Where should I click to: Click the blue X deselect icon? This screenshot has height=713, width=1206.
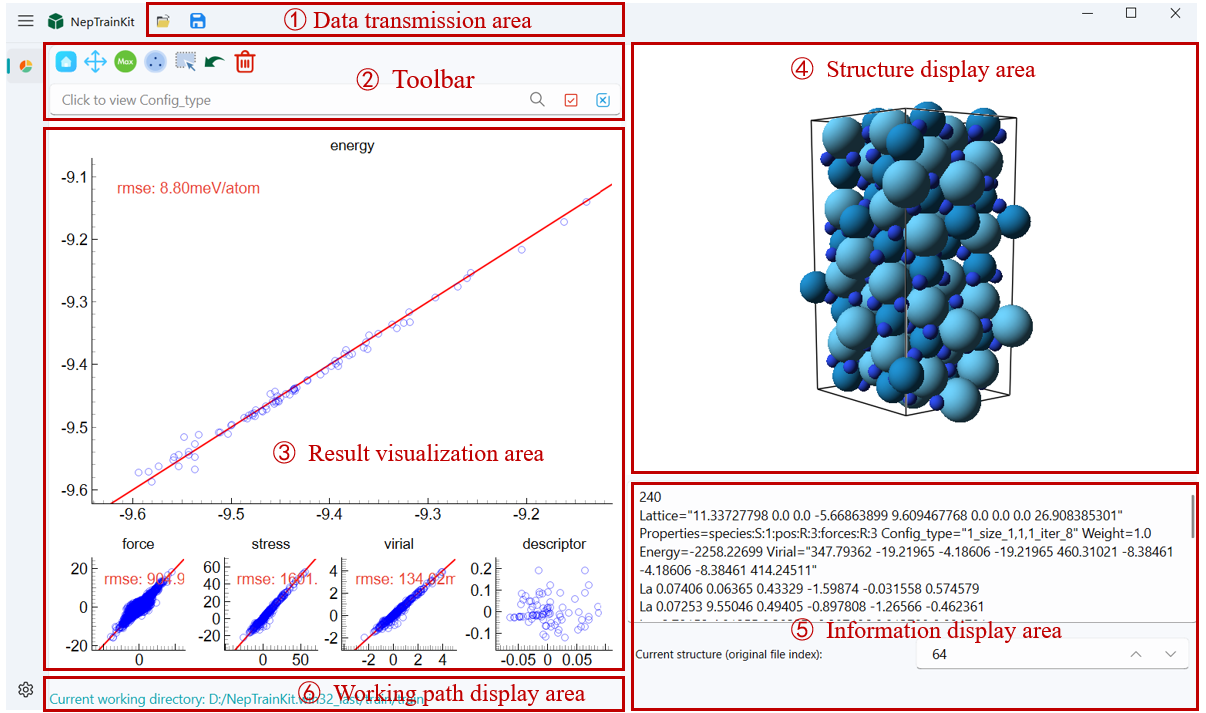(x=603, y=100)
